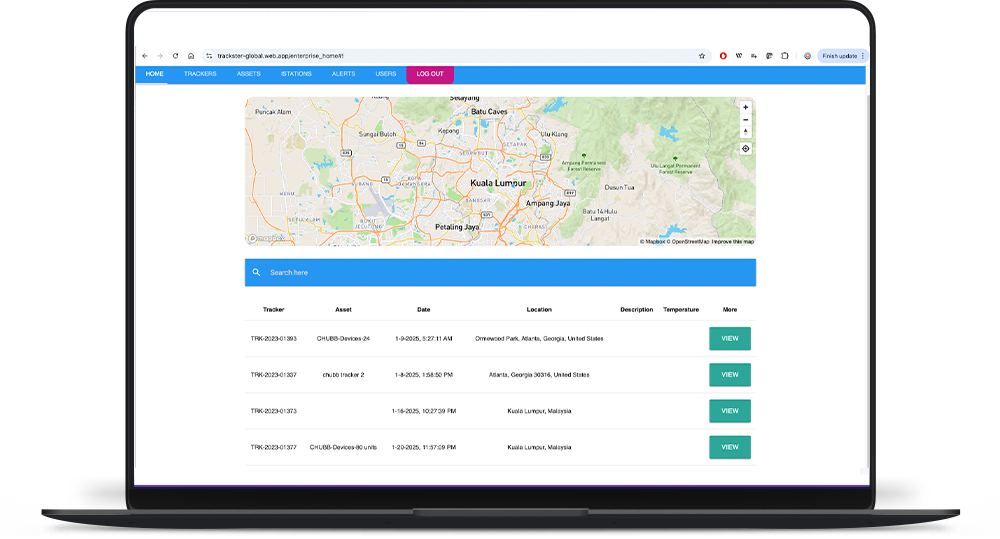The width and height of the screenshot is (1000, 539).
Task: Locate me using the map geolocate icon
Action: point(746,149)
